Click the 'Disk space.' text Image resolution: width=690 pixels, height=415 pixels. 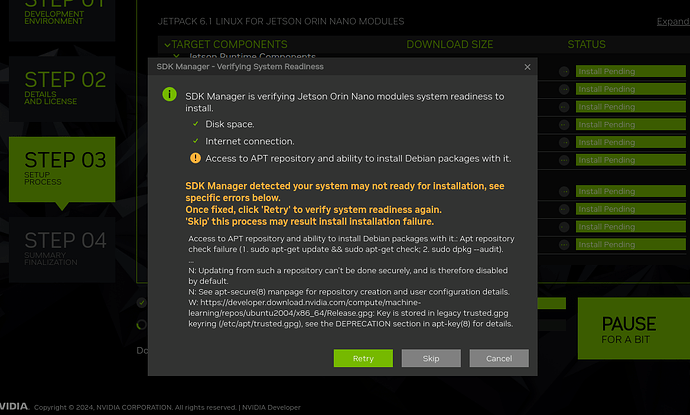point(230,124)
